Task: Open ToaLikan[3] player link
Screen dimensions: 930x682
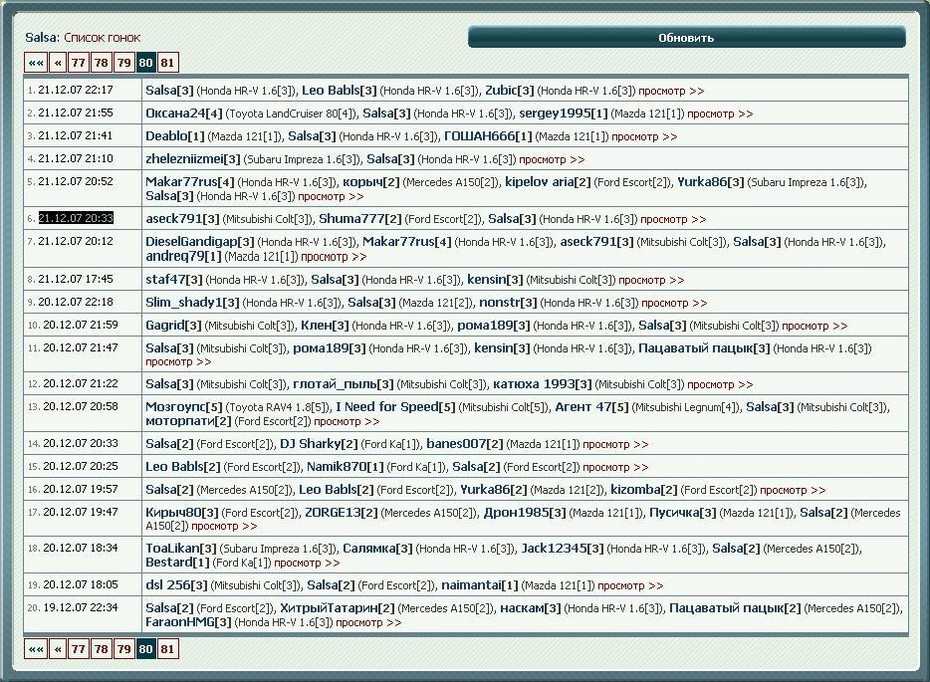Action: pos(181,549)
